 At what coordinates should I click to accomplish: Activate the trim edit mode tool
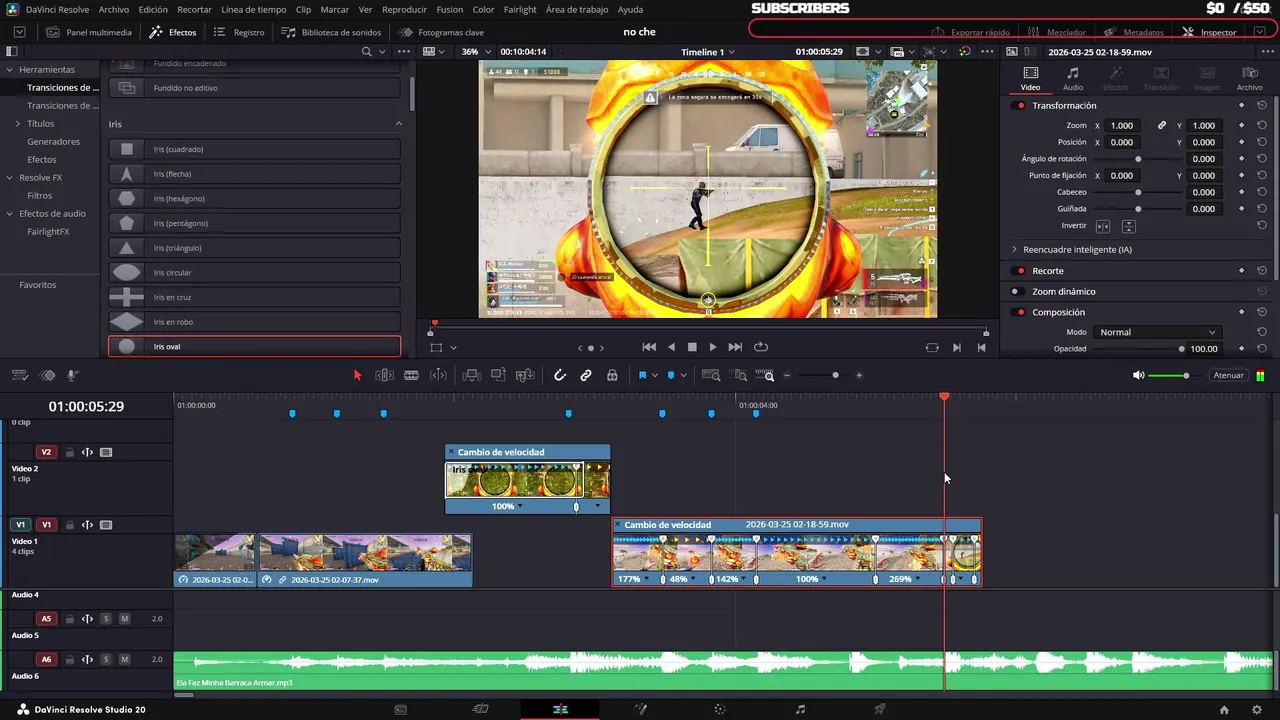click(x=384, y=375)
